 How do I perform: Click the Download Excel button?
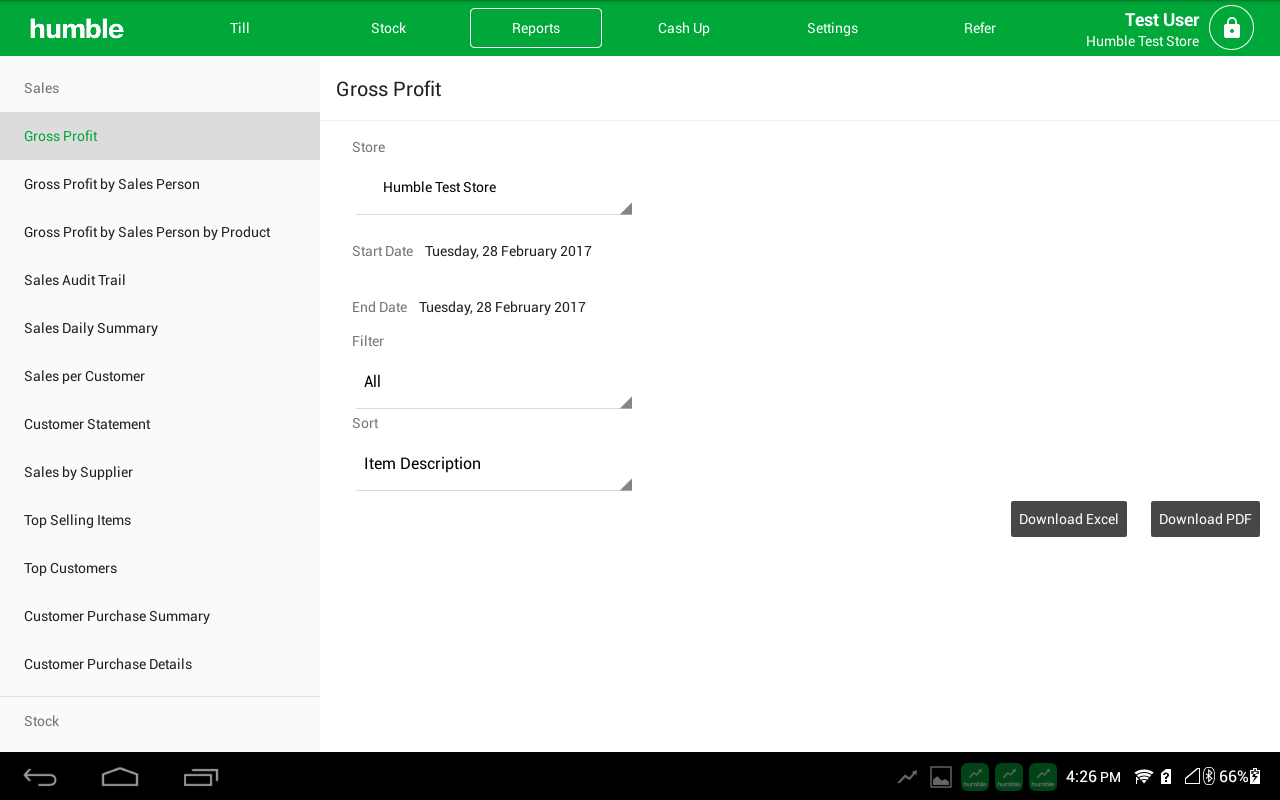tap(1069, 519)
